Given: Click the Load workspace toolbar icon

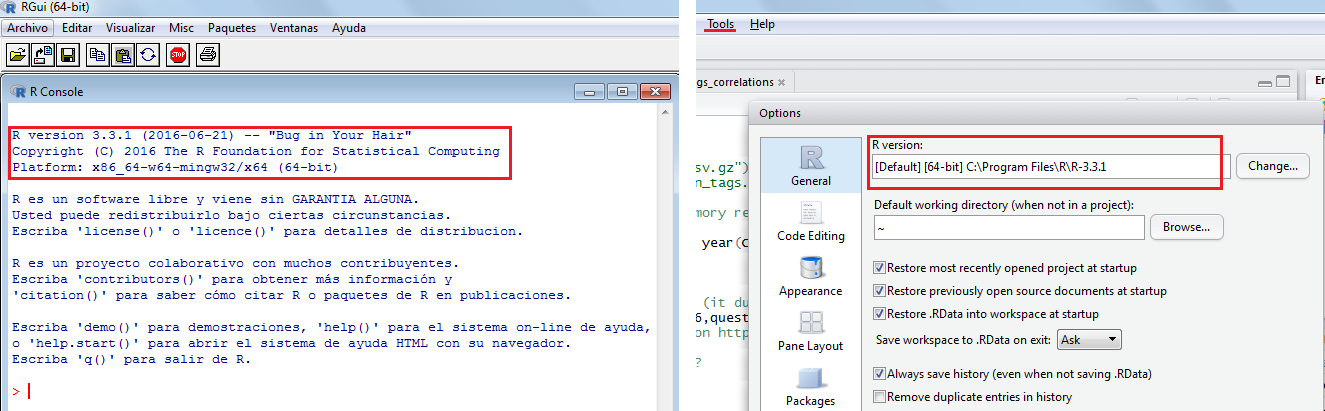Looking at the screenshot, I should 43,55.
